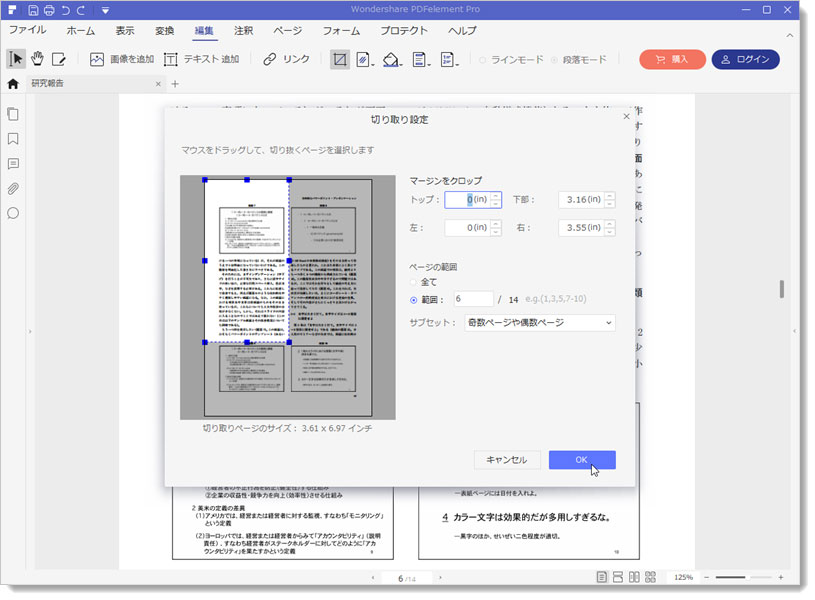The width and height of the screenshot is (815, 600).
Task: Zoom out with the minus button
Action: click(706, 577)
